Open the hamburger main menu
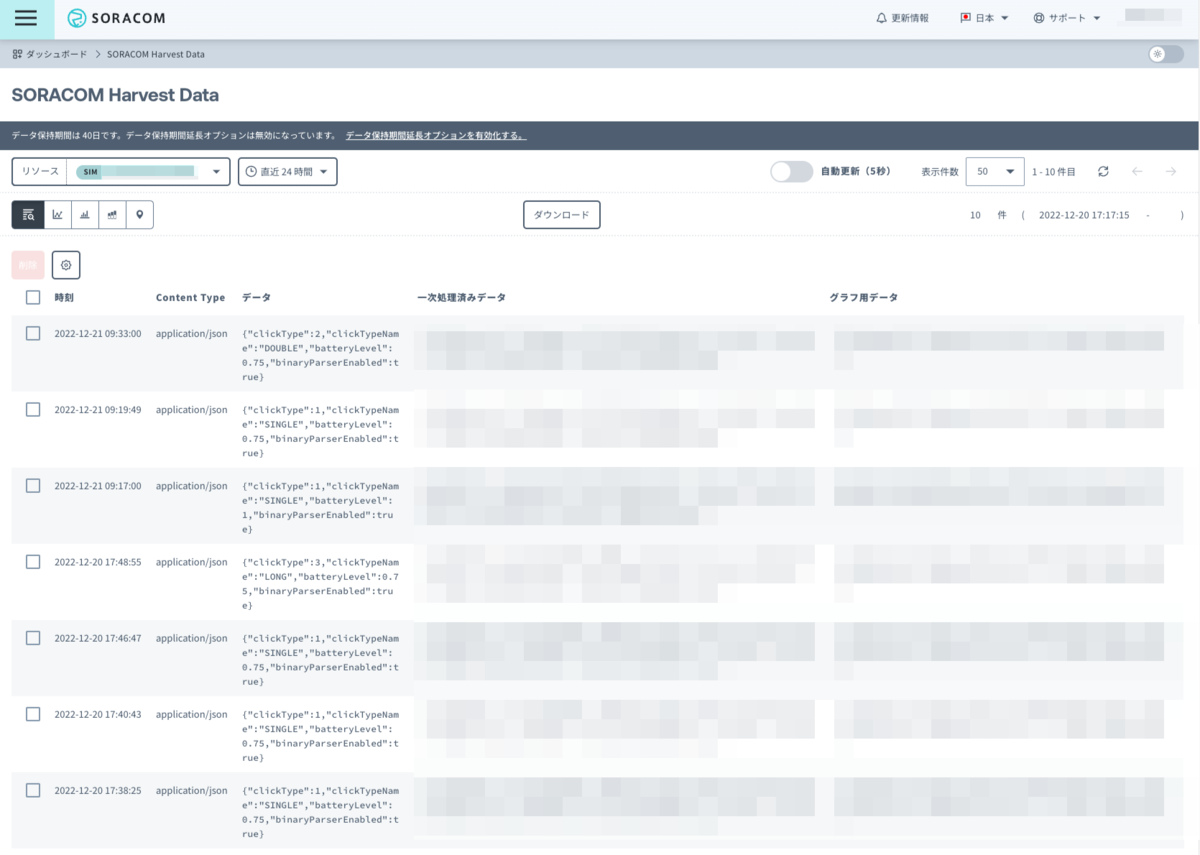The width and height of the screenshot is (1200, 855). (27, 18)
